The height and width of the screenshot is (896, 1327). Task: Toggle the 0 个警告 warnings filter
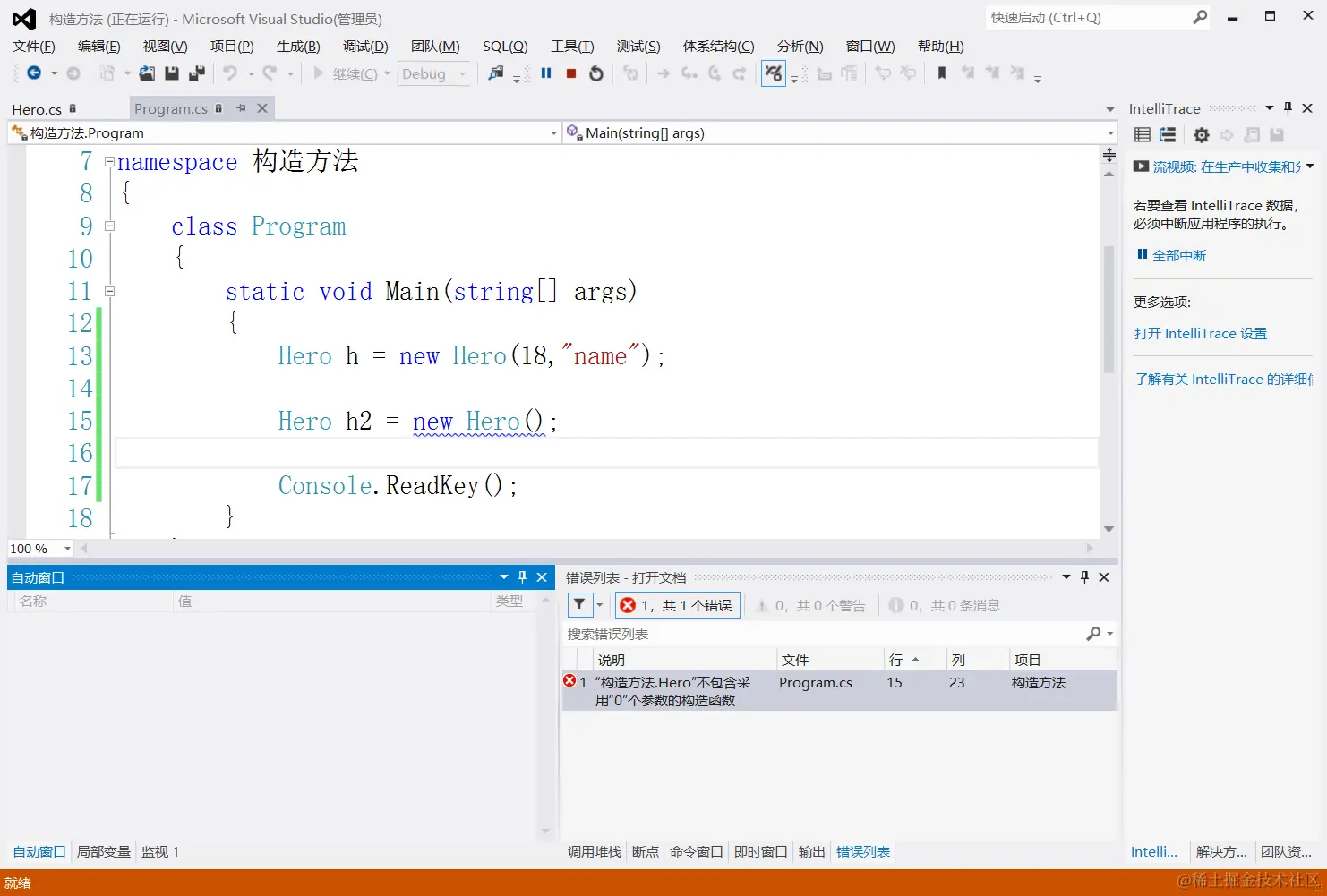pos(811,605)
